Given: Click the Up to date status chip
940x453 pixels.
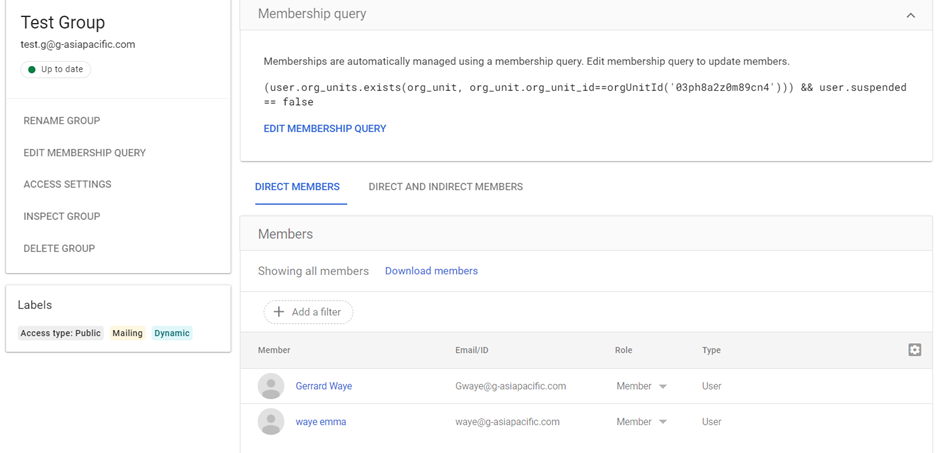Looking at the screenshot, I should click(56, 70).
